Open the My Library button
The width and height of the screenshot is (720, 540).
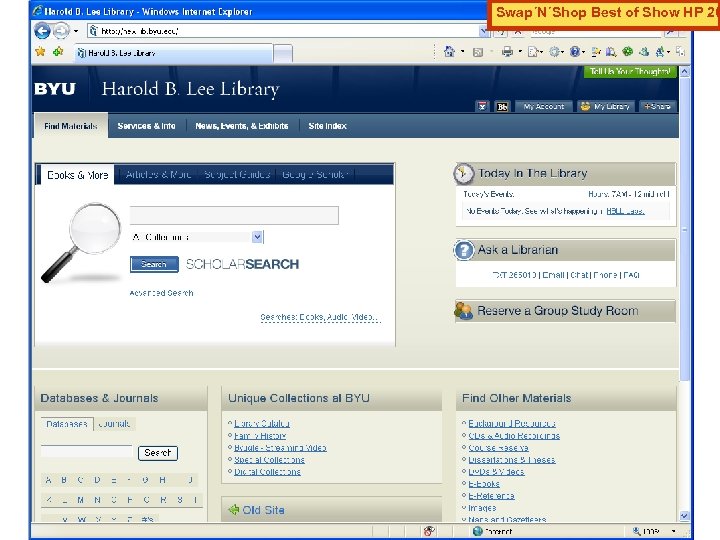click(x=606, y=107)
